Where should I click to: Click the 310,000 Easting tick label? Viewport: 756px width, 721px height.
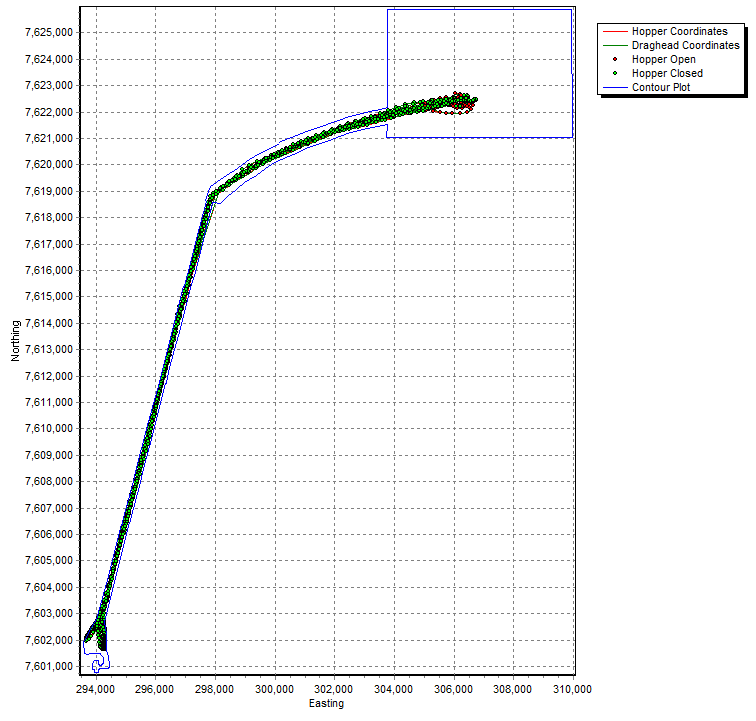pos(573,689)
